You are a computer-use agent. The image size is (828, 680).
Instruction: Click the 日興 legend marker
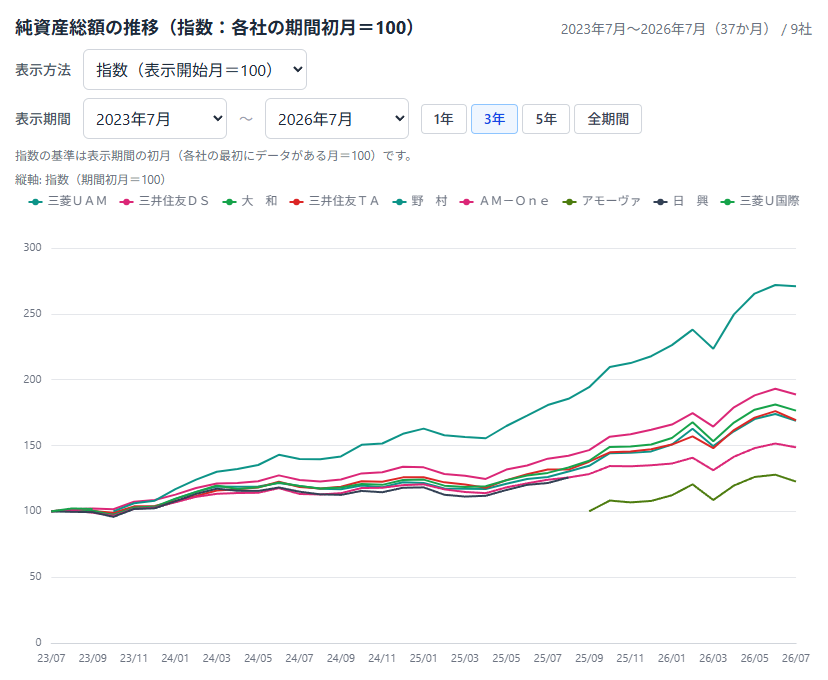pos(661,202)
